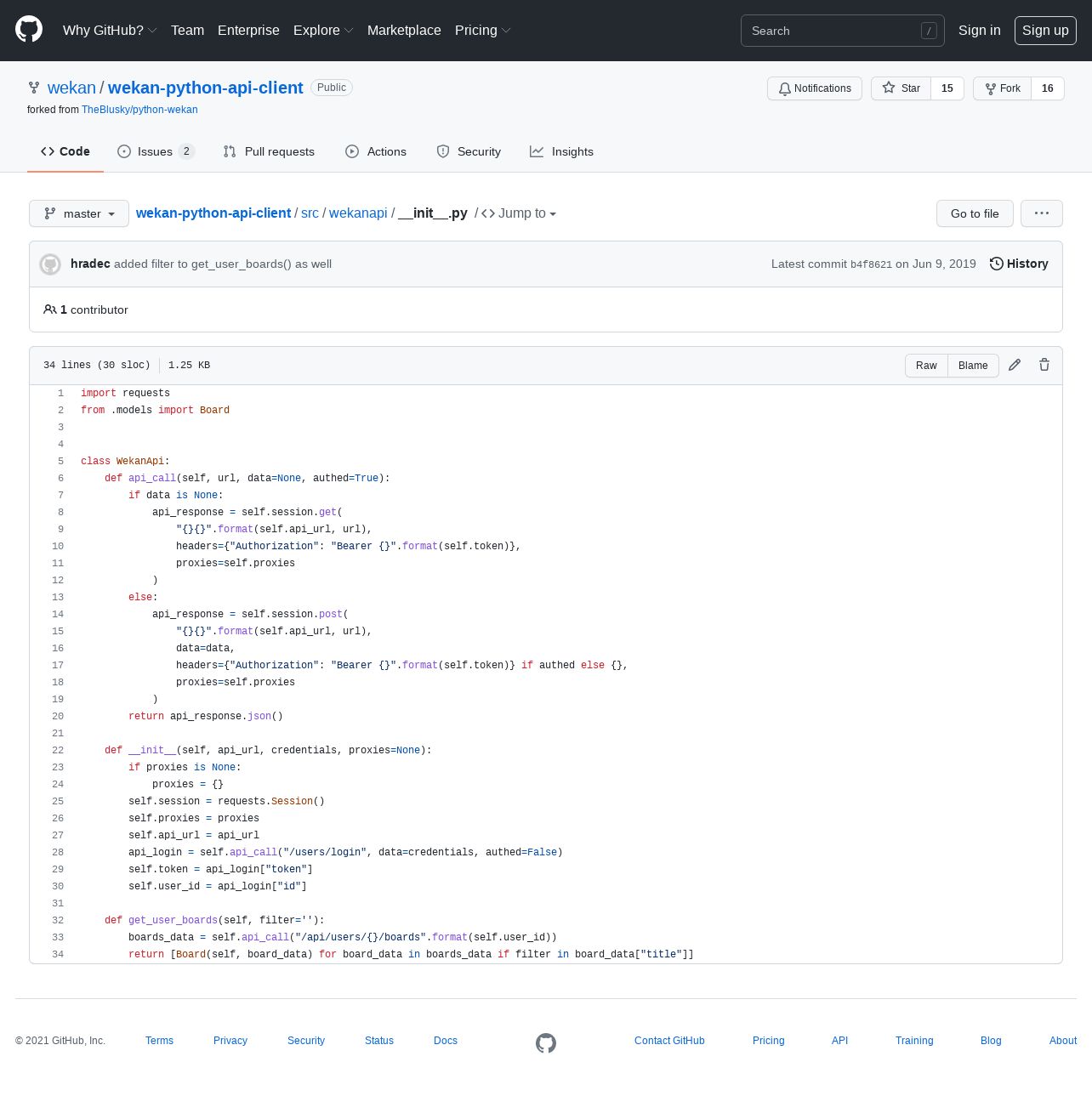Open the wekanapi folder breadcrumb
The width and height of the screenshot is (1092, 1096).
[x=358, y=213]
